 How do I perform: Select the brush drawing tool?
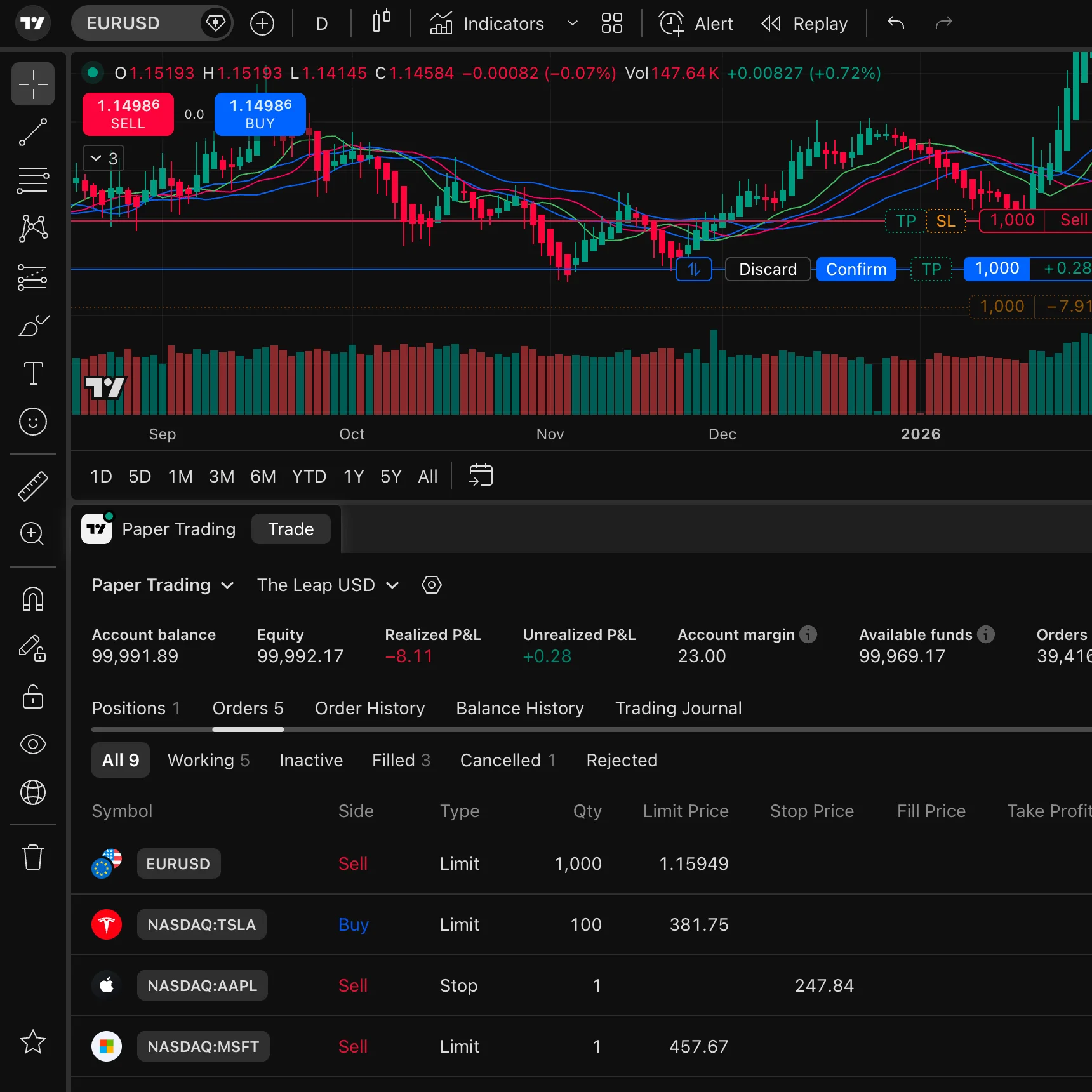pos(33,325)
